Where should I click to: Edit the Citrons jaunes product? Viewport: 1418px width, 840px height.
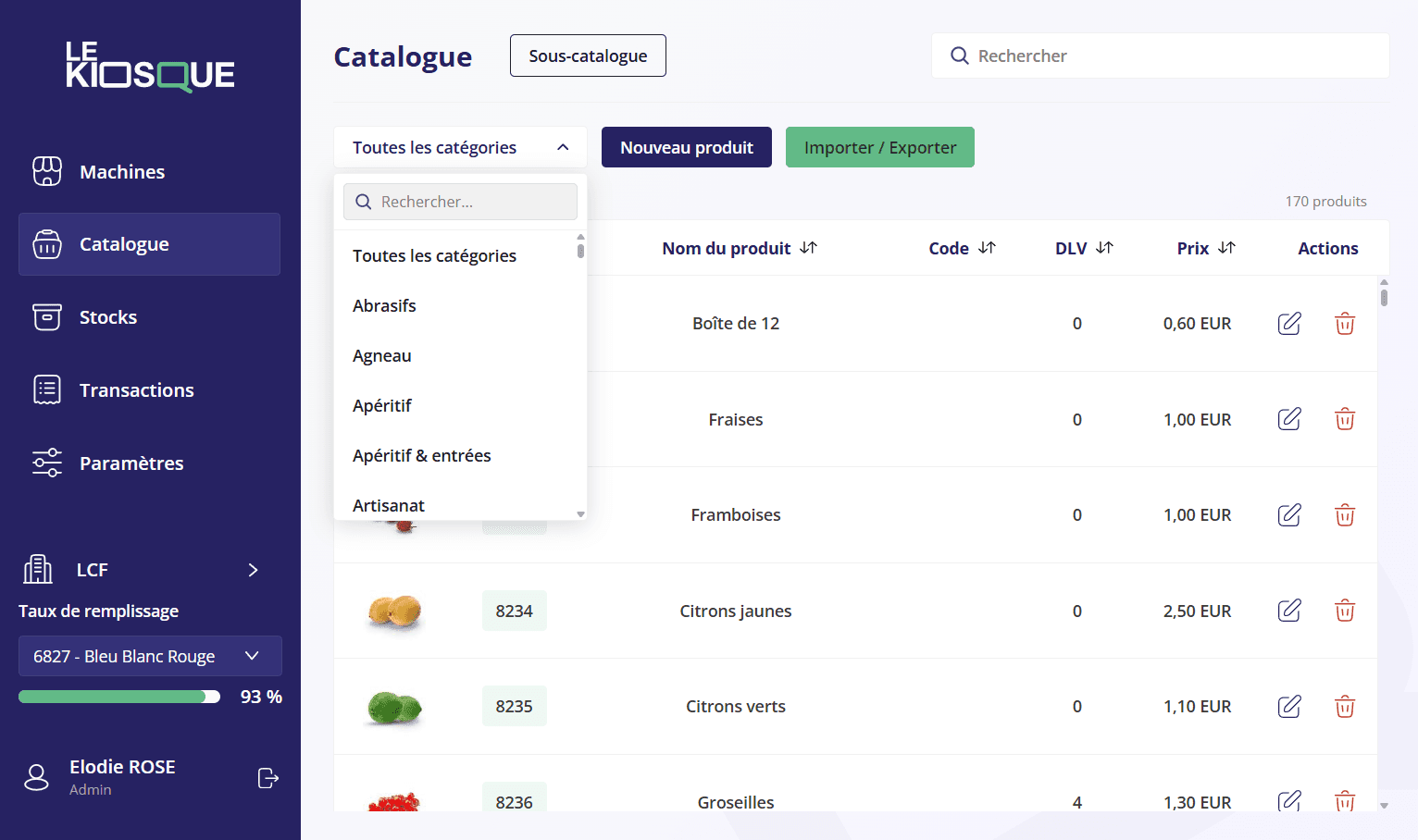1289,611
